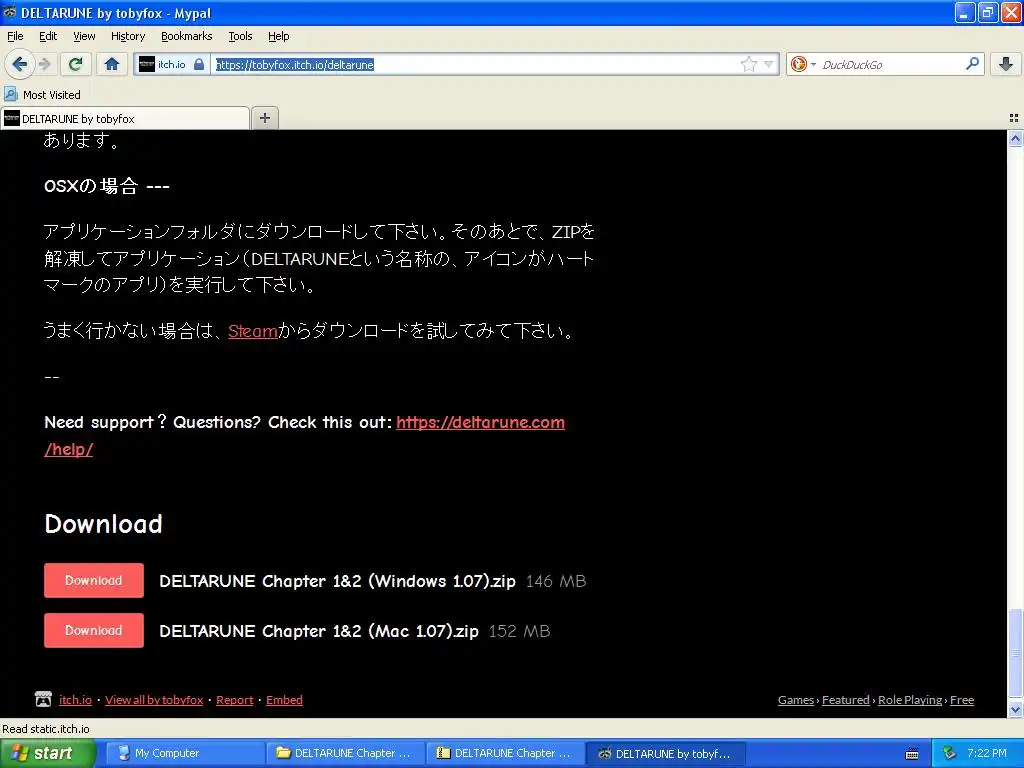Click the Most Visited bookmark label
The height and width of the screenshot is (768, 1024).
coord(52,95)
